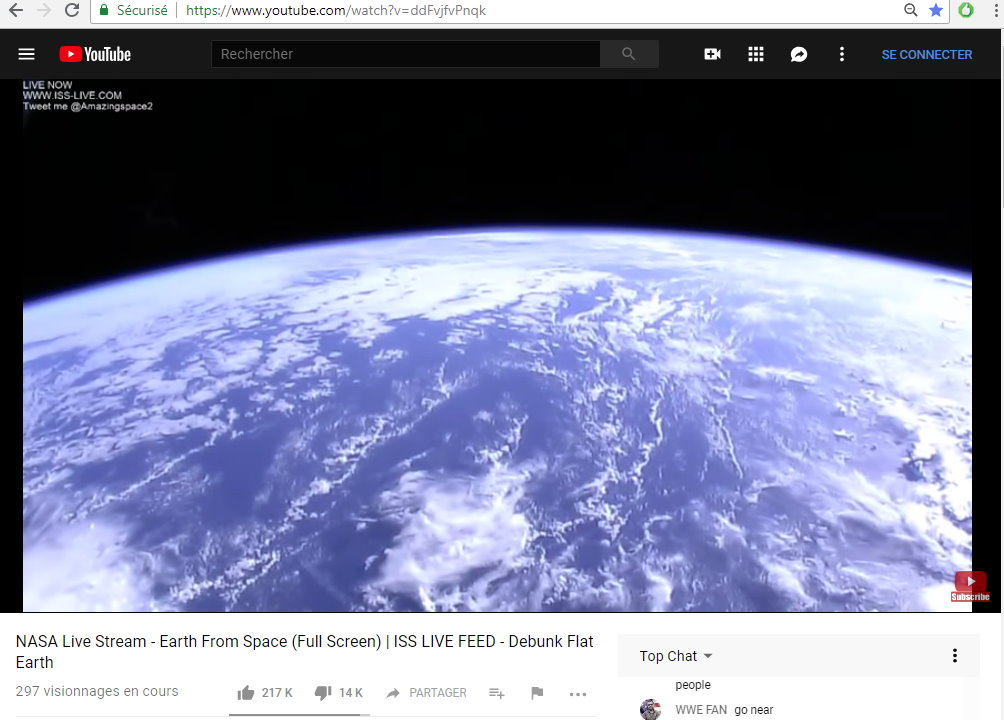The height and width of the screenshot is (720, 1004).
Task: Click the 'go near' chat message
Action: point(754,710)
